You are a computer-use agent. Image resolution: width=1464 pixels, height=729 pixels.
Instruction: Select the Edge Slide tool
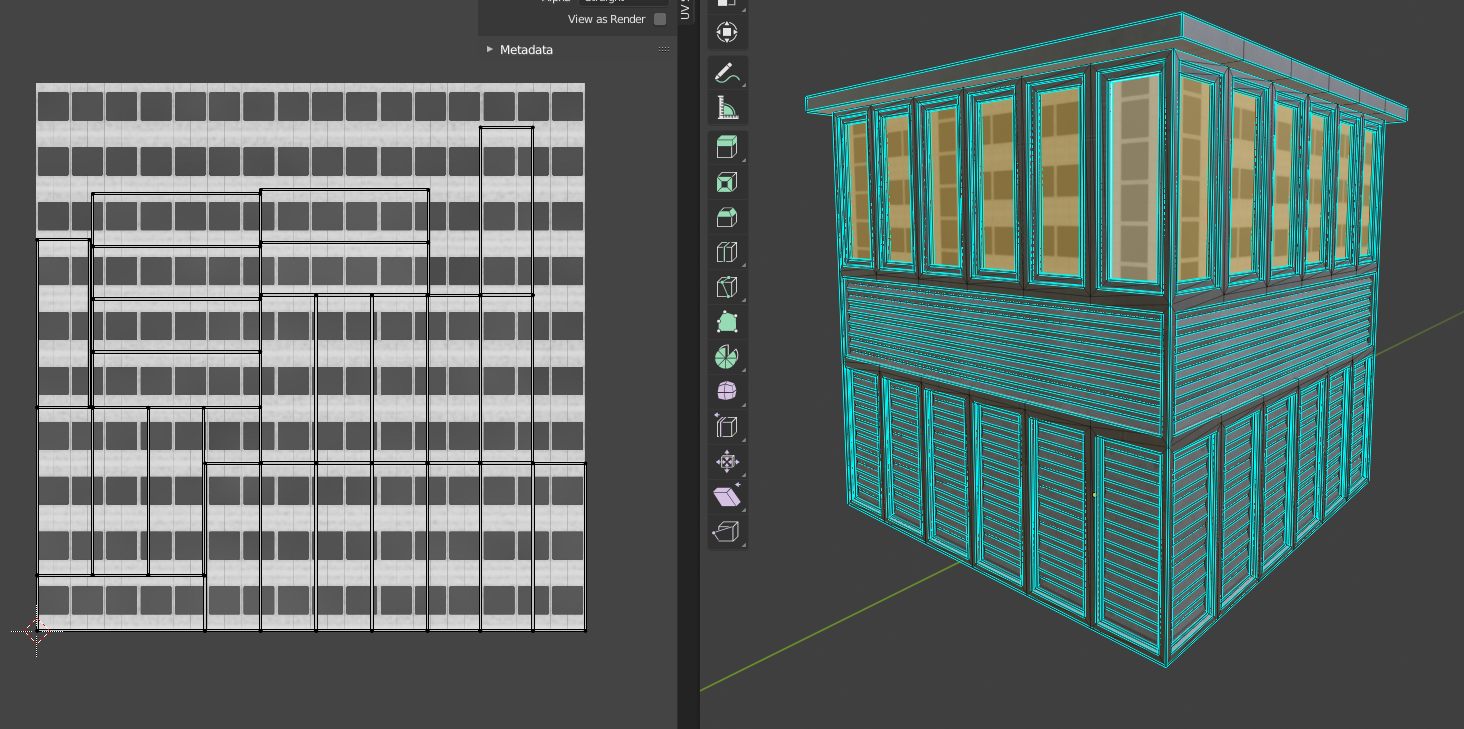[728, 426]
